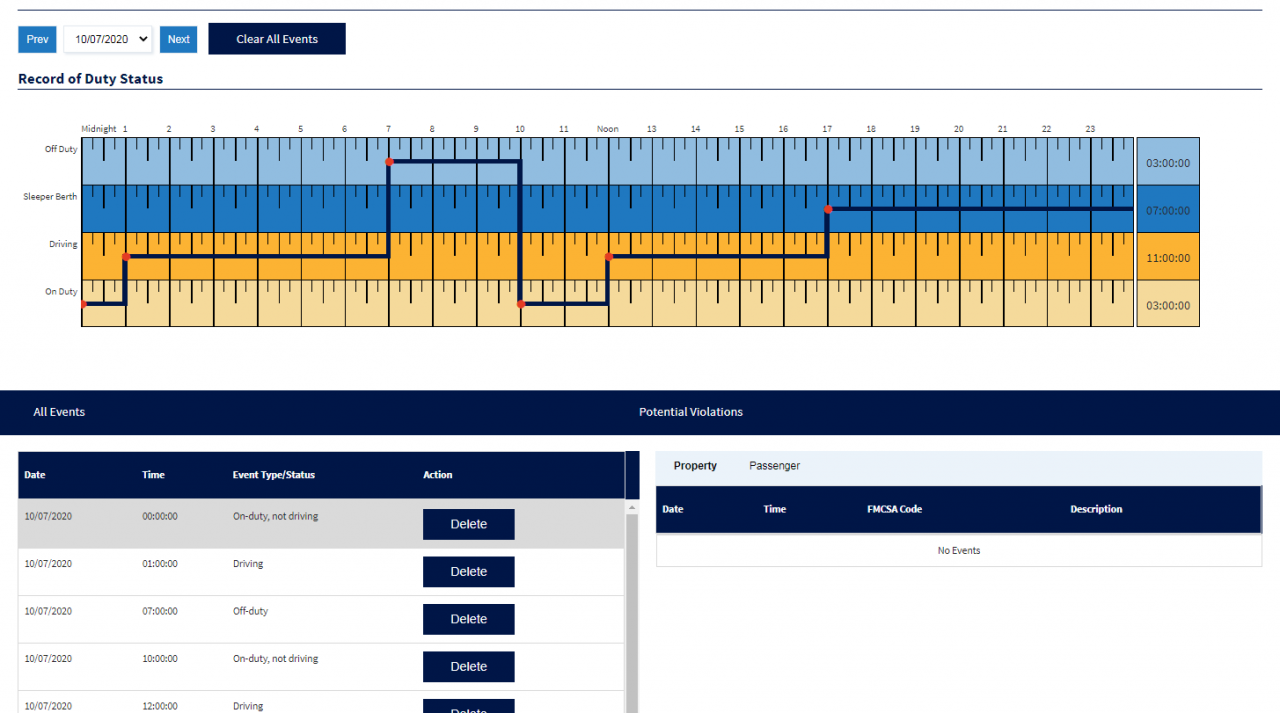Delete the 07:00:00 Off-duty event
This screenshot has width=1280, height=713.
[468, 619]
